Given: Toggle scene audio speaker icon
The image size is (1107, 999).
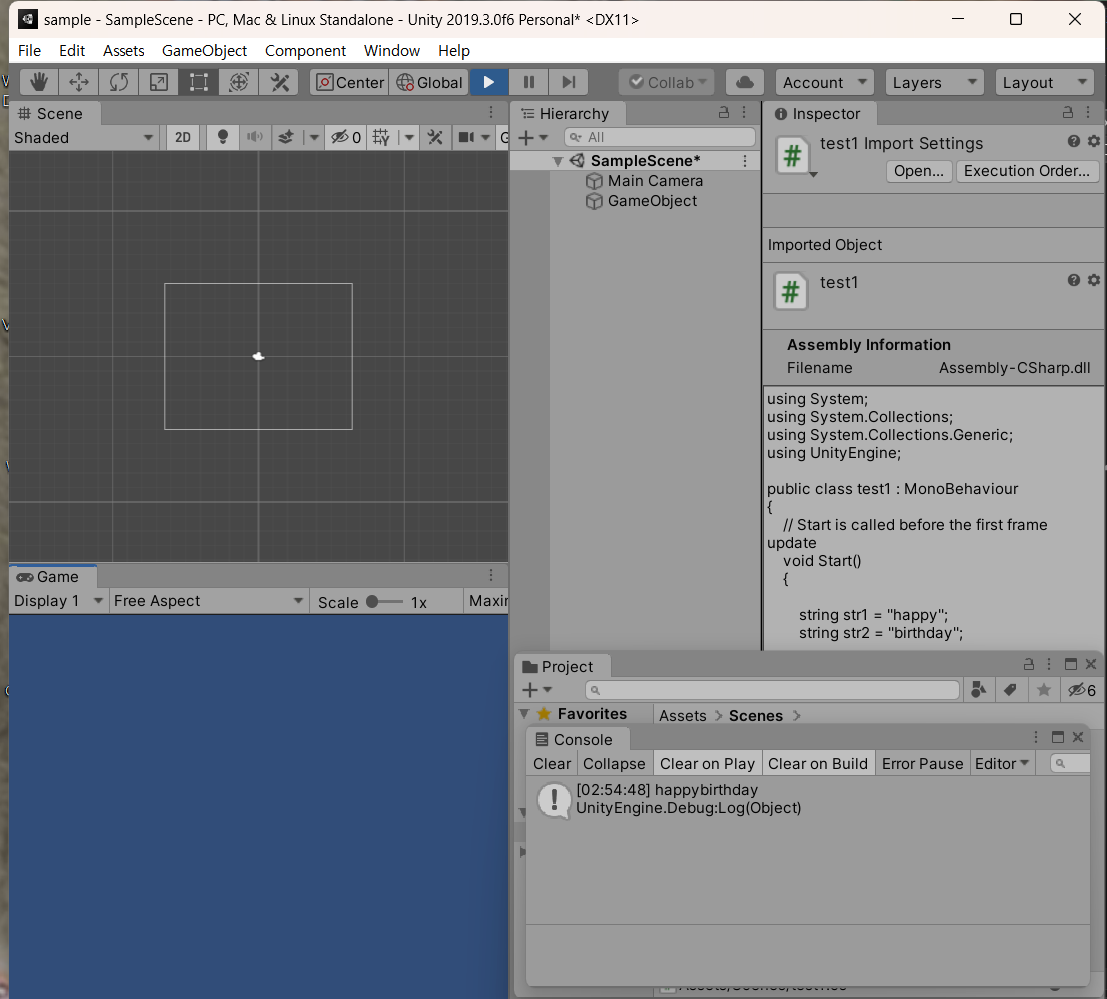Looking at the screenshot, I should pos(255,137).
